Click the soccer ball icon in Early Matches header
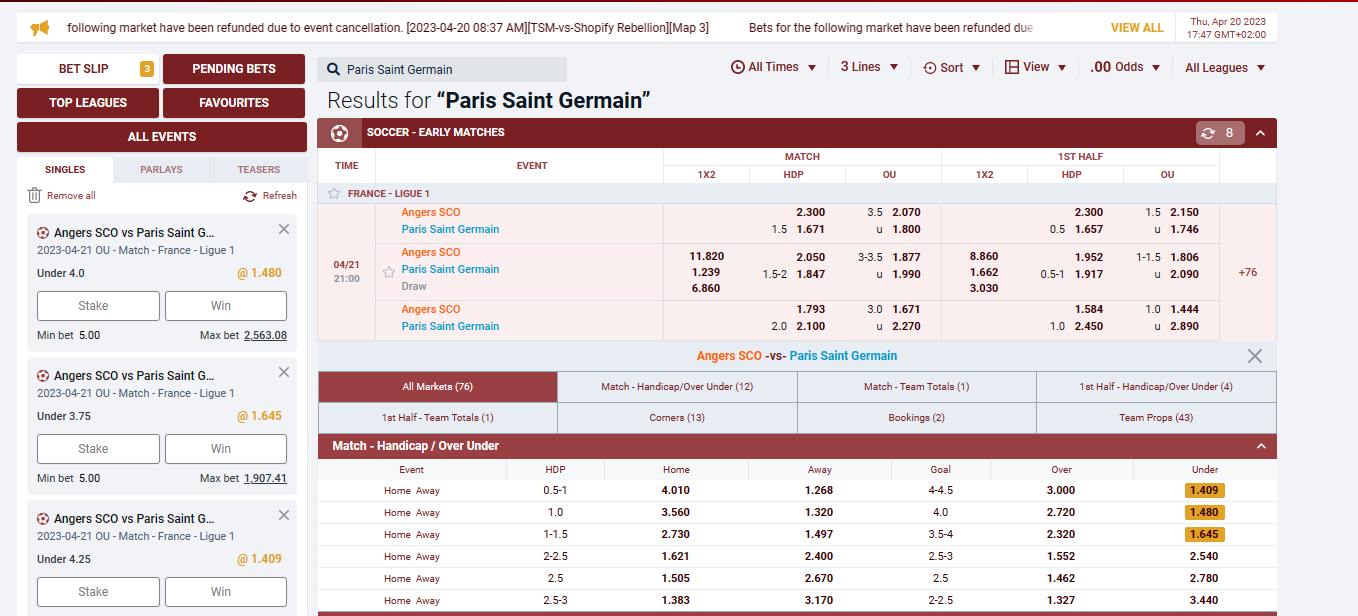This screenshot has width=1358, height=616. 340,133
